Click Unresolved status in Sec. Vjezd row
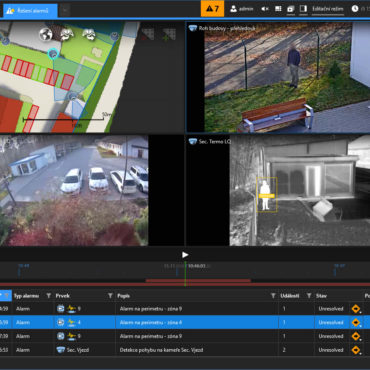Screen dimensions: 370x370 tap(331, 350)
